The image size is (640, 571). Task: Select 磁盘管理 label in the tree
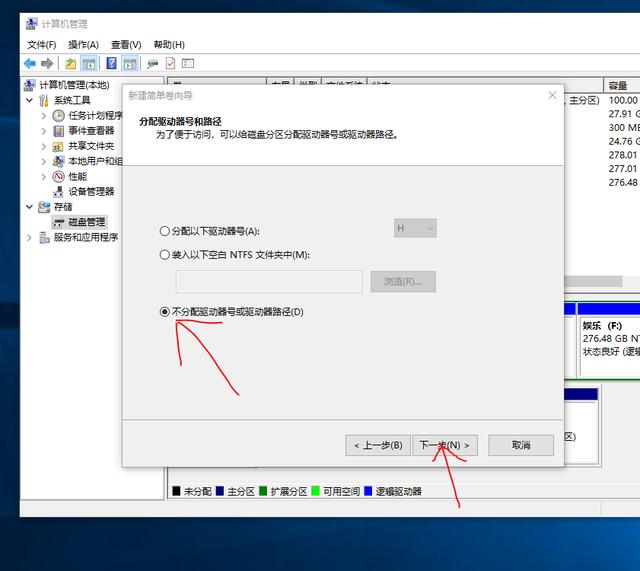(x=87, y=222)
